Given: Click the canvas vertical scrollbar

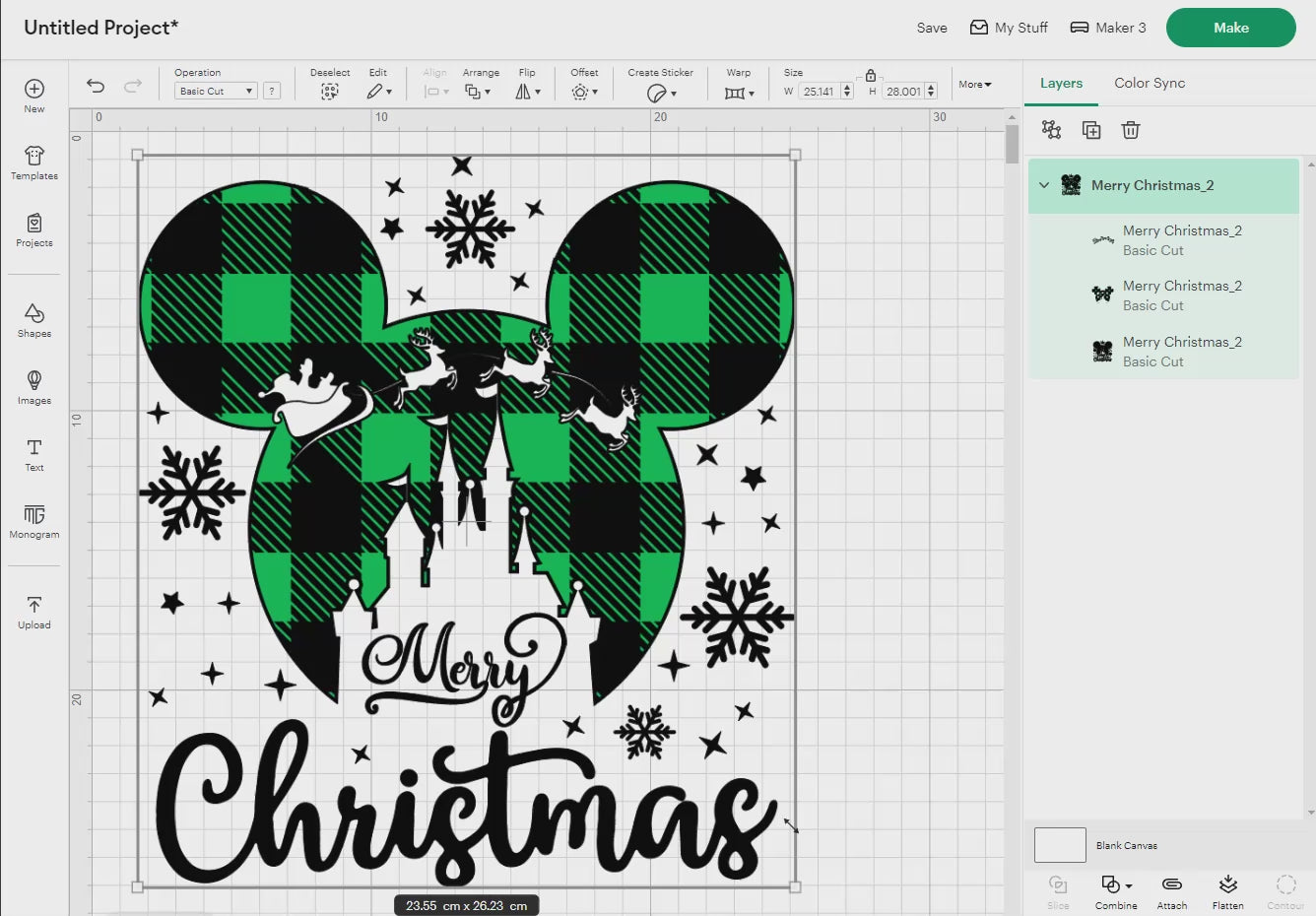Looking at the screenshot, I should point(1012,145).
